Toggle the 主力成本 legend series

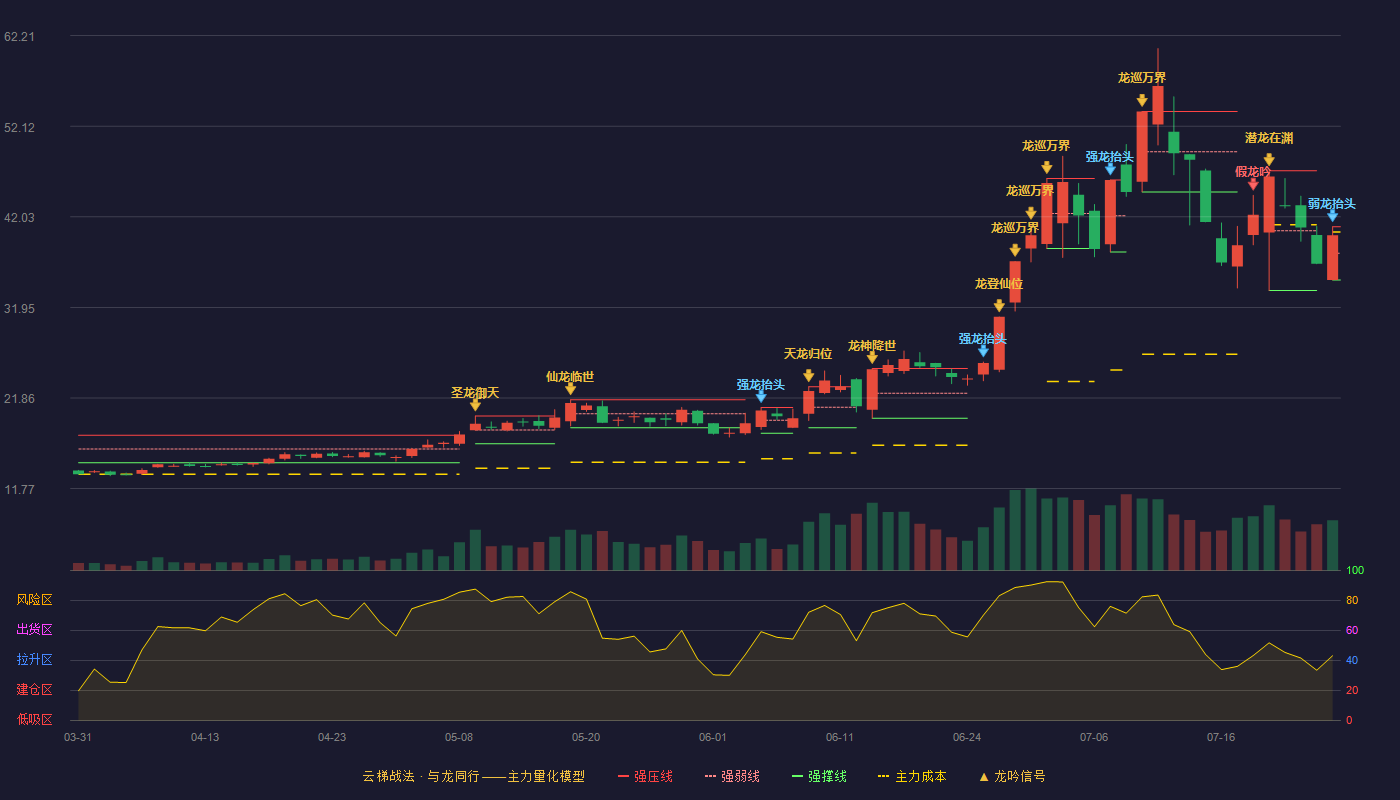coord(912,776)
